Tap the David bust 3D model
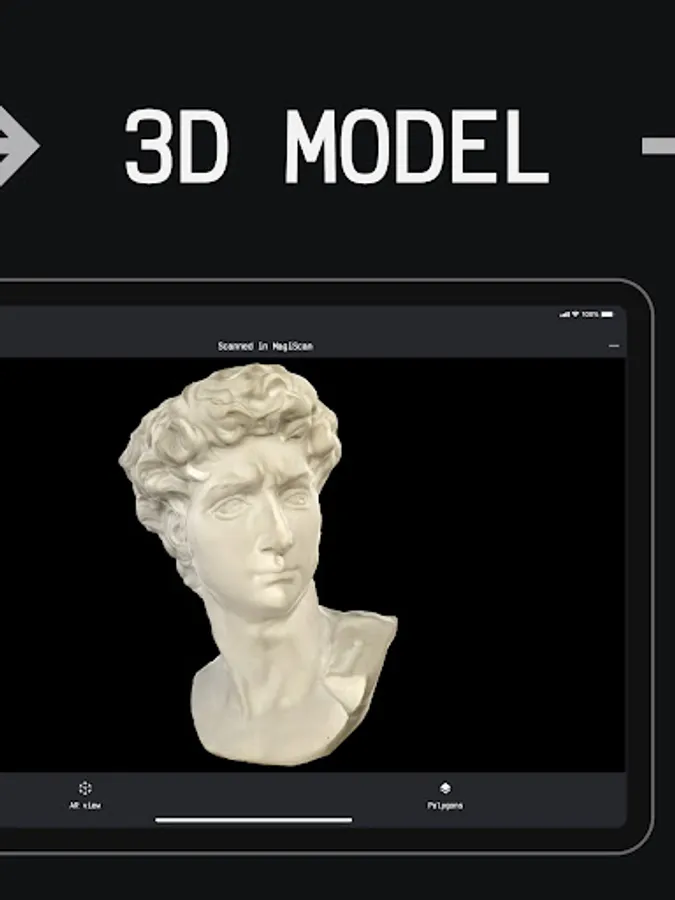 pyautogui.click(x=258, y=565)
